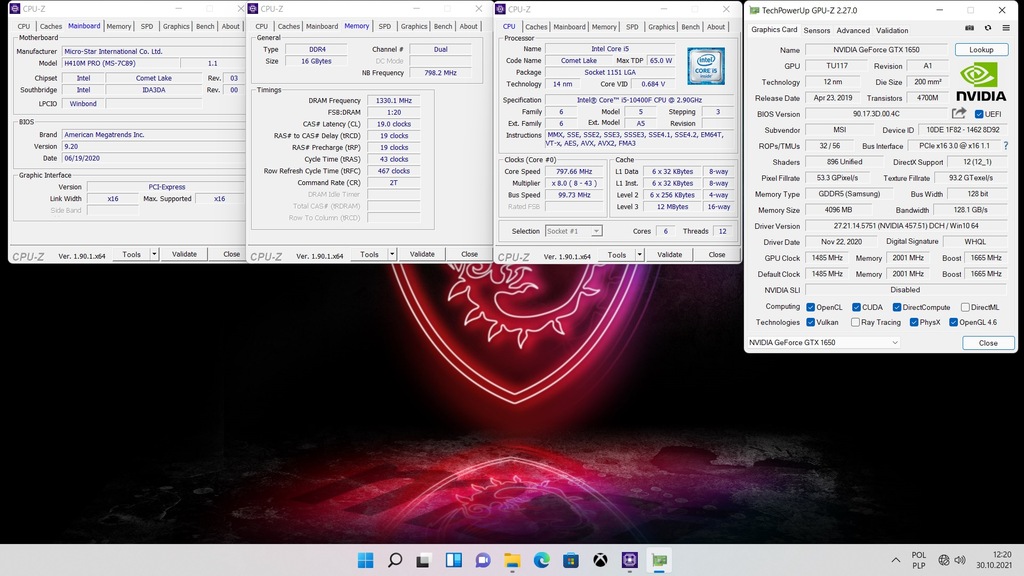Viewport: 1024px width, 576px height.
Task: Toggle PhysX checkbox
Action: (914, 322)
